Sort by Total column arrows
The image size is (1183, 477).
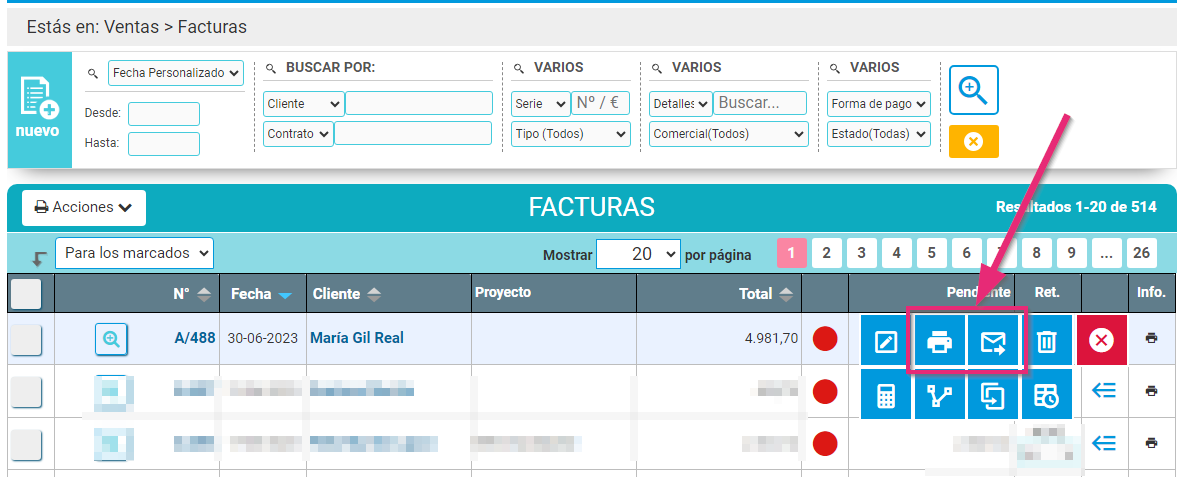tap(786, 295)
